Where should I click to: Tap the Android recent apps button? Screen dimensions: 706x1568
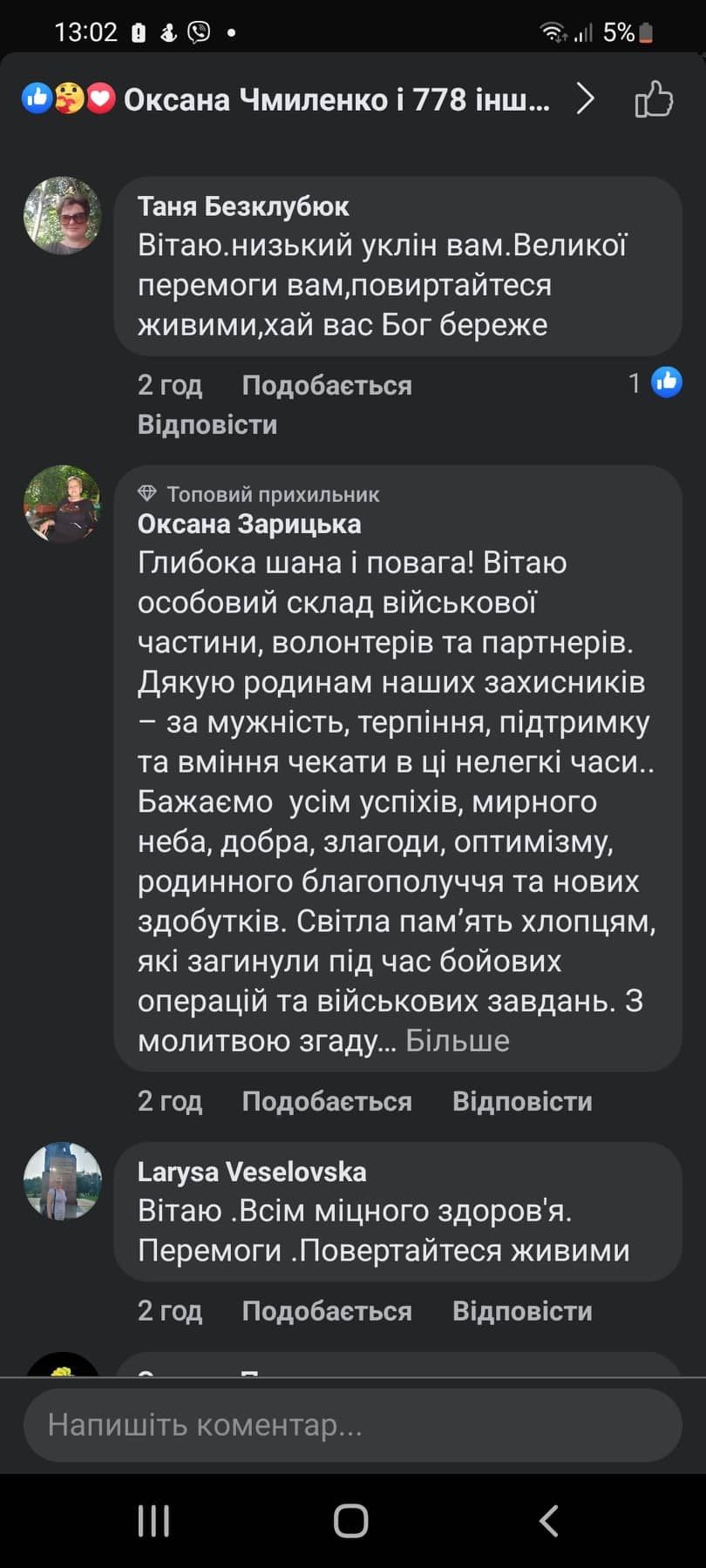[153, 1522]
